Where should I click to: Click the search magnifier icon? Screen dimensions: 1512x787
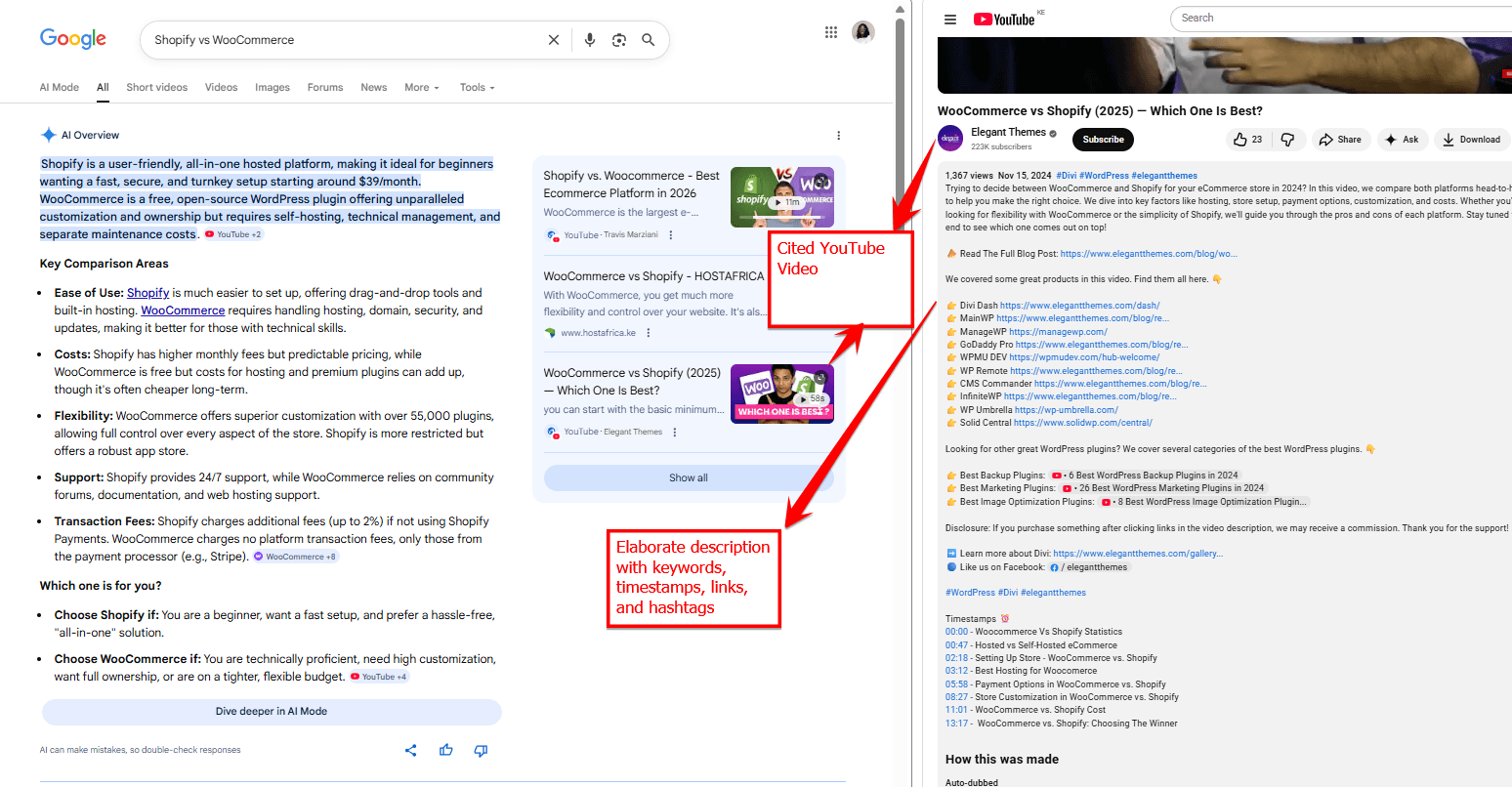click(649, 39)
